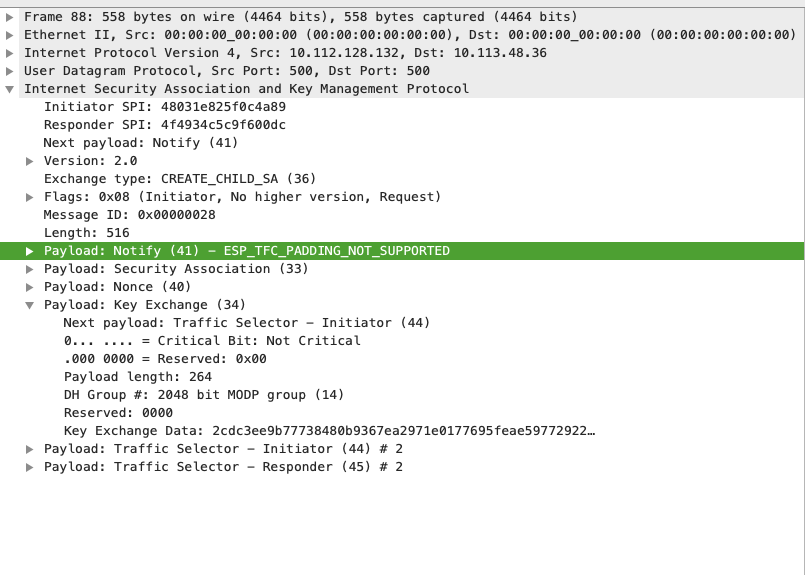Viewport: 805px width, 575px height.
Task: Expand the Flags: 0x08 field
Action: coord(30,197)
